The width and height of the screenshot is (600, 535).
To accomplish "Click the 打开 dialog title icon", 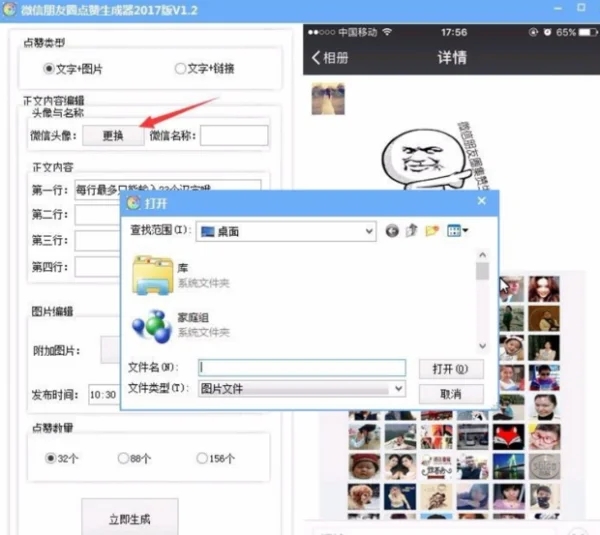I will pos(134,202).
